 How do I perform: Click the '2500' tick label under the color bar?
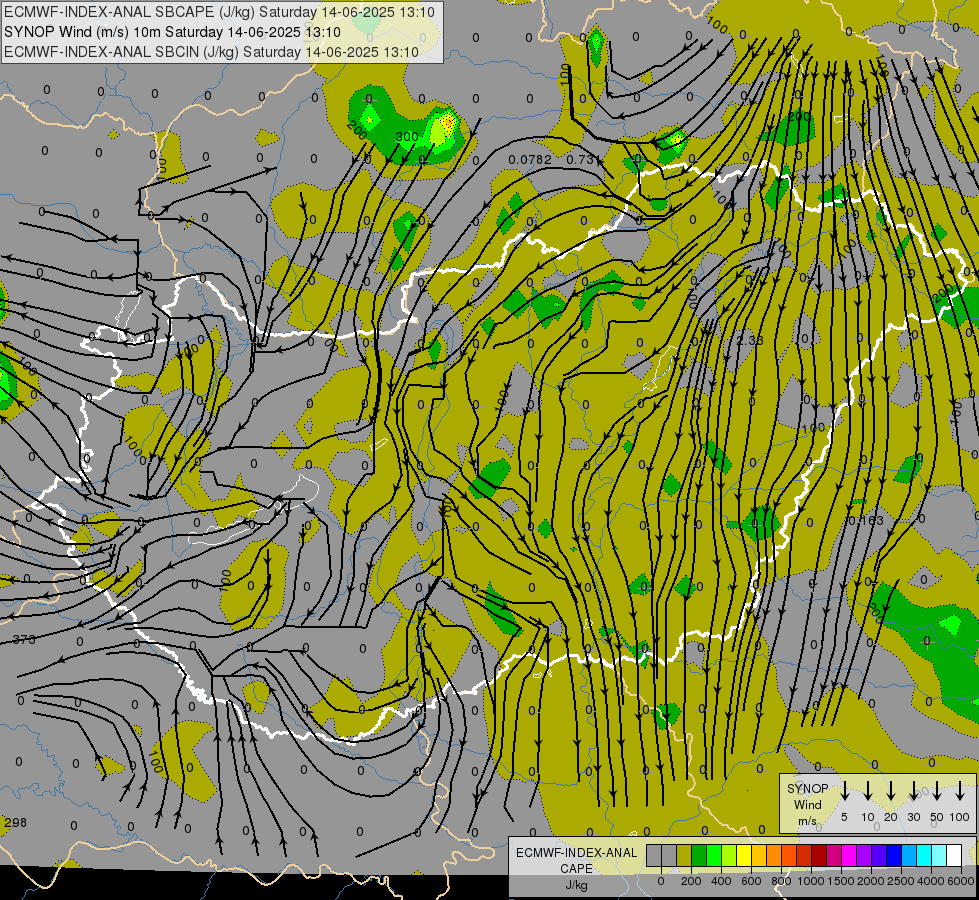[x=901, y=881]
